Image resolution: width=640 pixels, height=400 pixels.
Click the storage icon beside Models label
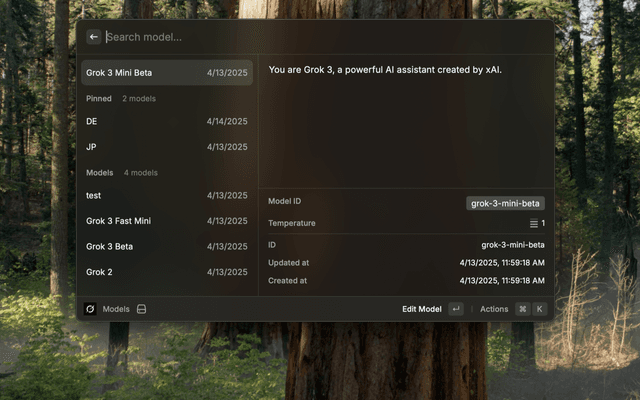coord(142,309)
